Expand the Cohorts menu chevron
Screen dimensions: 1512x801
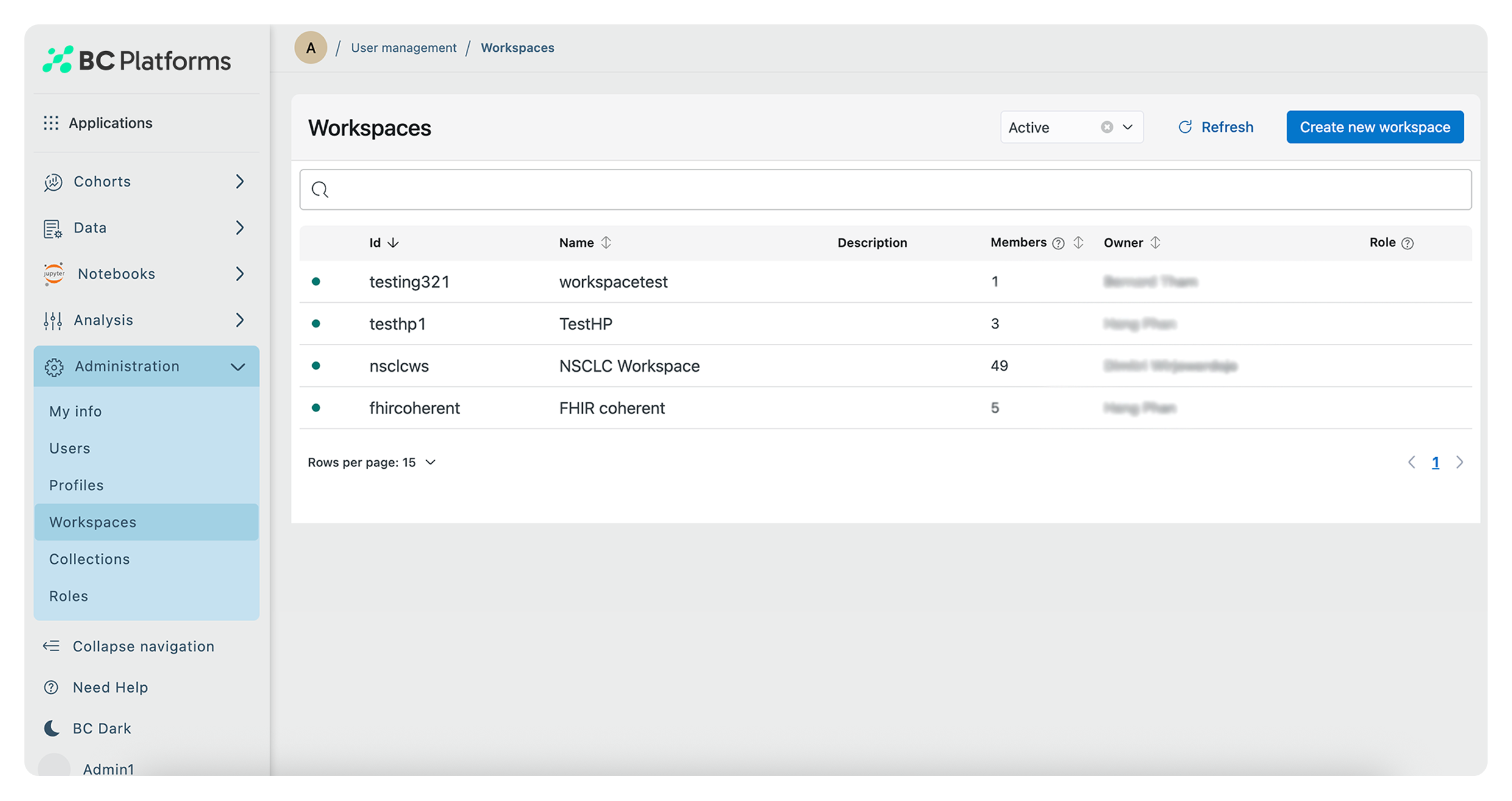point(240,182)
